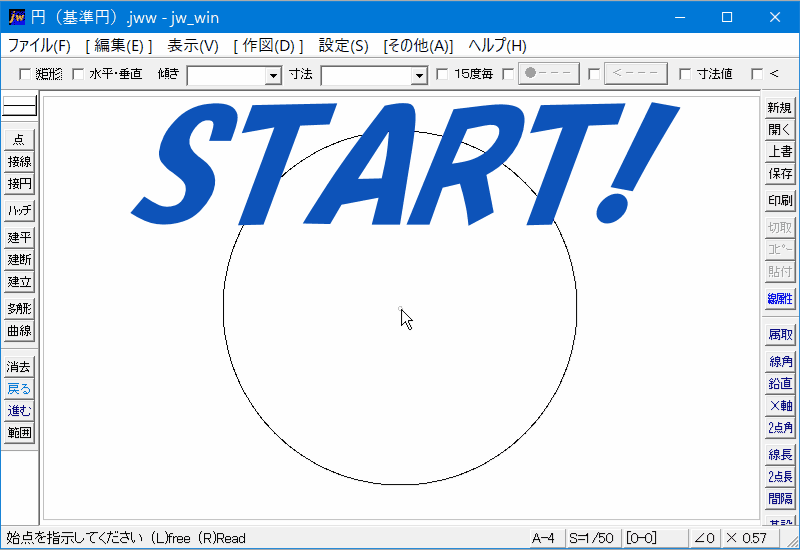The image size is (800, 550).
Task: Open the ヘルプ(H) menu
Action: click(497, 46)
